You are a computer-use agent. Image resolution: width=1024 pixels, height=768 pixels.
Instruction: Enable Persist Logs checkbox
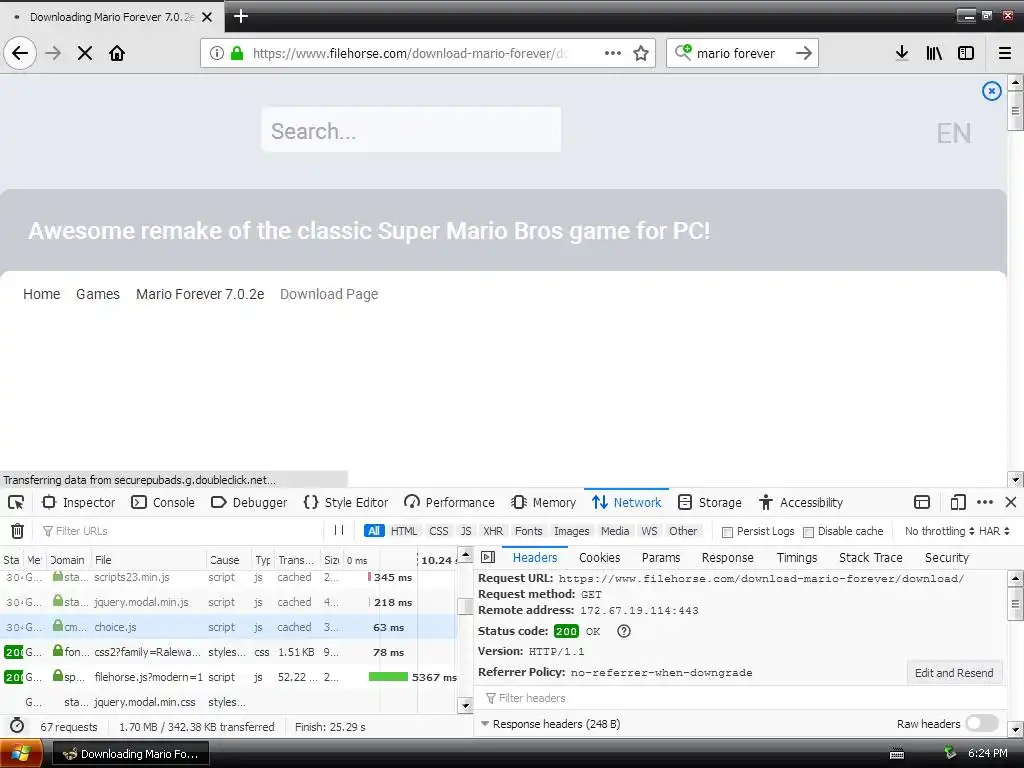point(727,532)
